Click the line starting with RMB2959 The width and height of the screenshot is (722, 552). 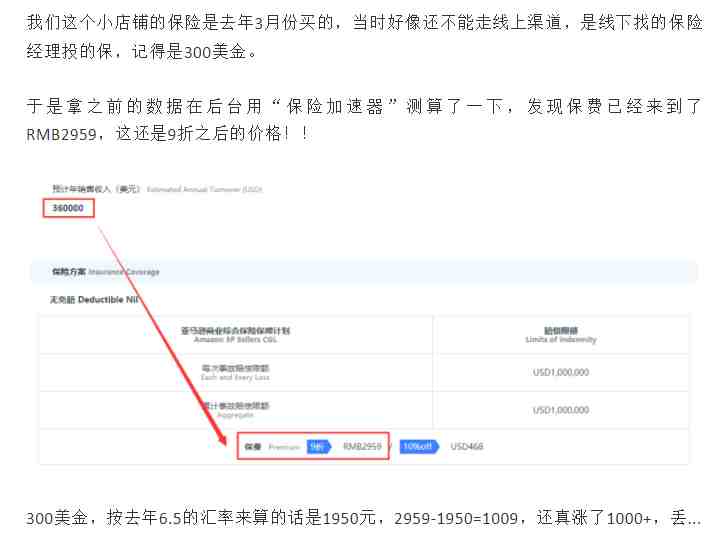(x=167, y=134)
